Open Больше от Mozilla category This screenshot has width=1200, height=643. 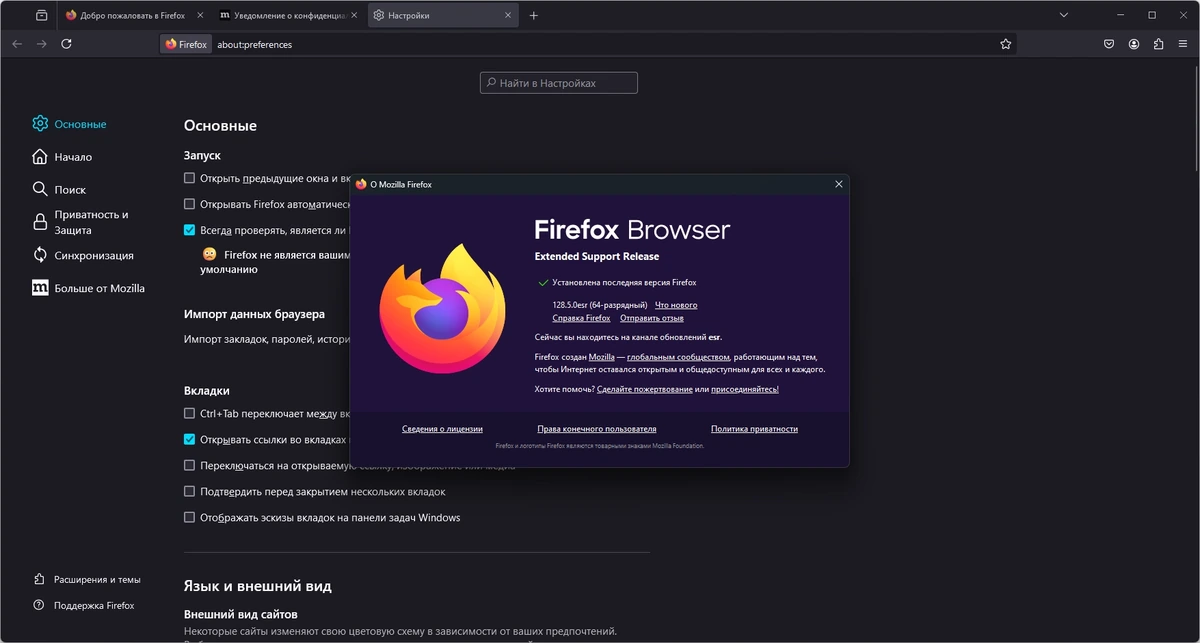coord(88,288)
